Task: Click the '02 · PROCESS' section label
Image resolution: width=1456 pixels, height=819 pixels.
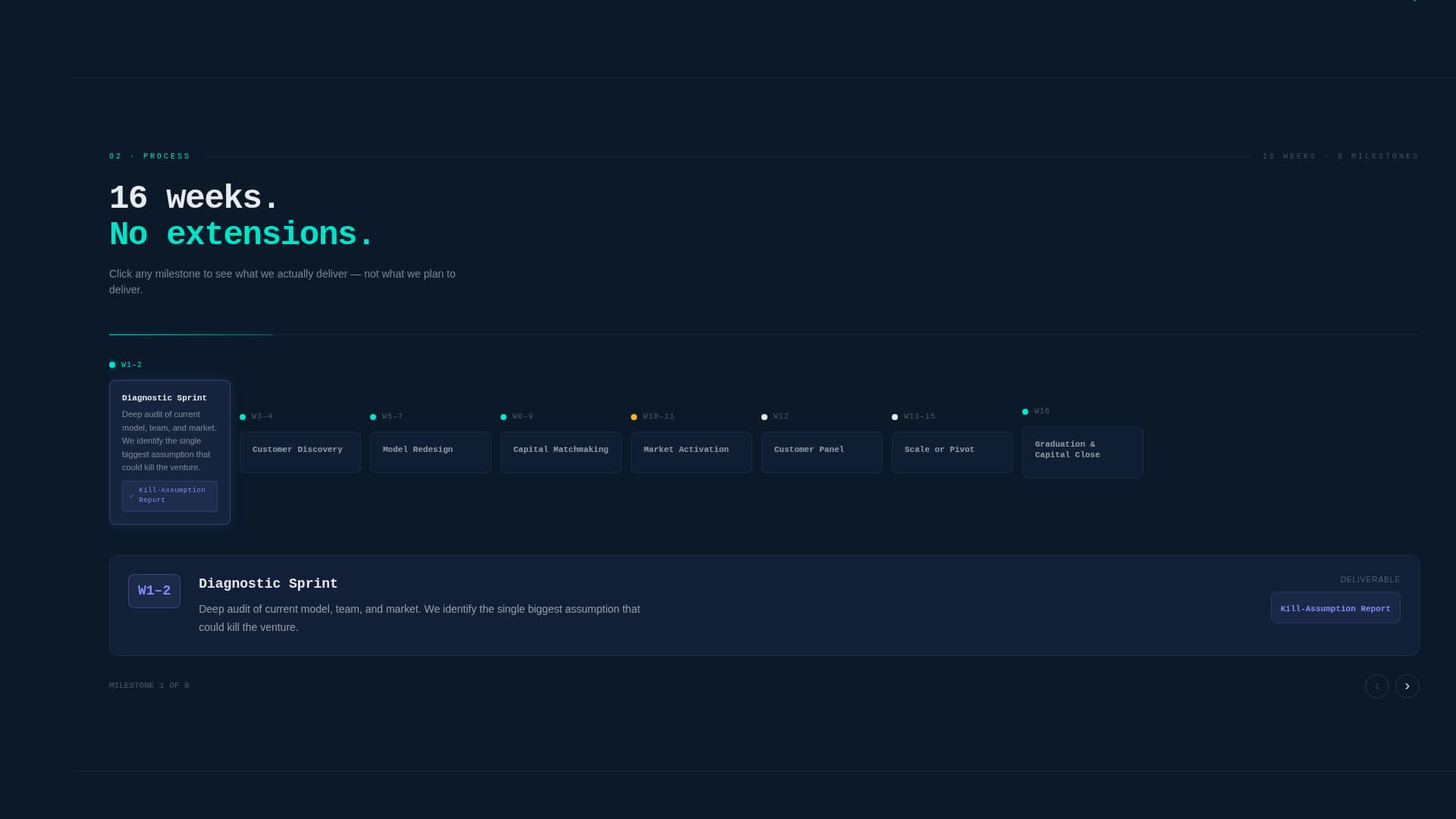Action: 150,156
